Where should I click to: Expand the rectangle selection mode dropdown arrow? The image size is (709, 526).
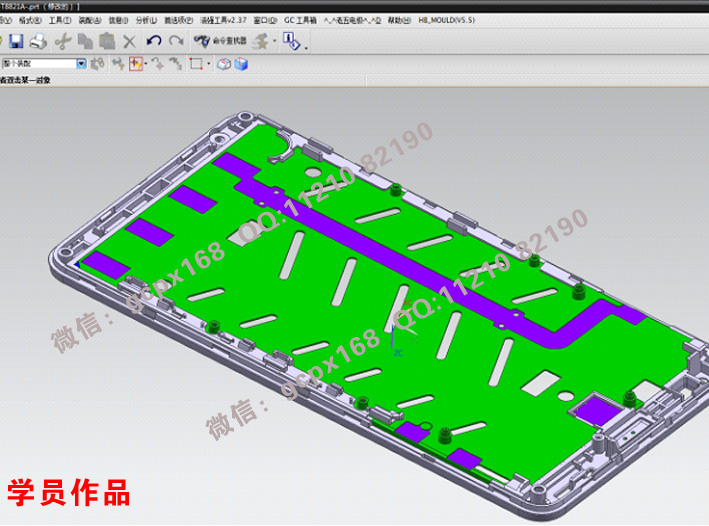click(x=209, y=64)
